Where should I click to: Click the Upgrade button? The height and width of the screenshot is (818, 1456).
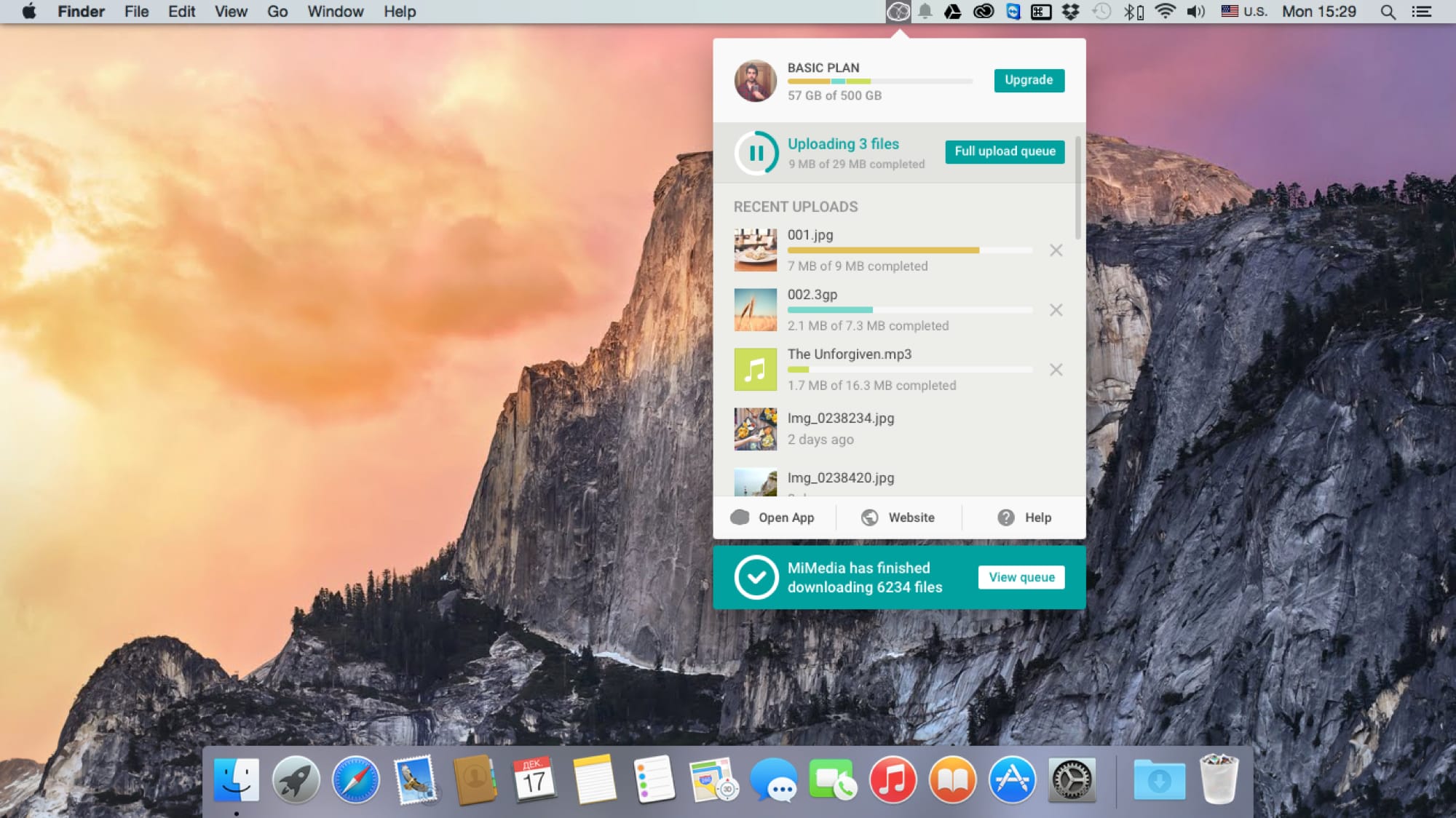click(x=1029, y=80)
